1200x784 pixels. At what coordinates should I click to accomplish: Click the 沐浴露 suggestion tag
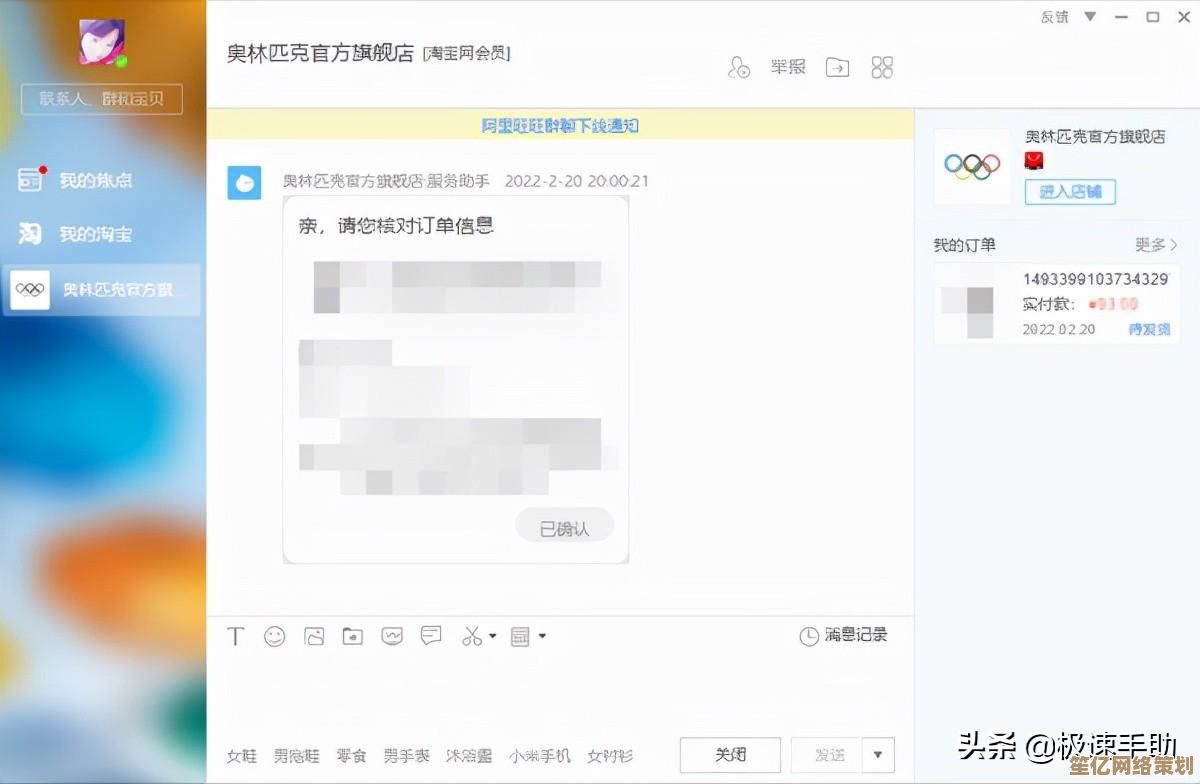tap(469, 756)
